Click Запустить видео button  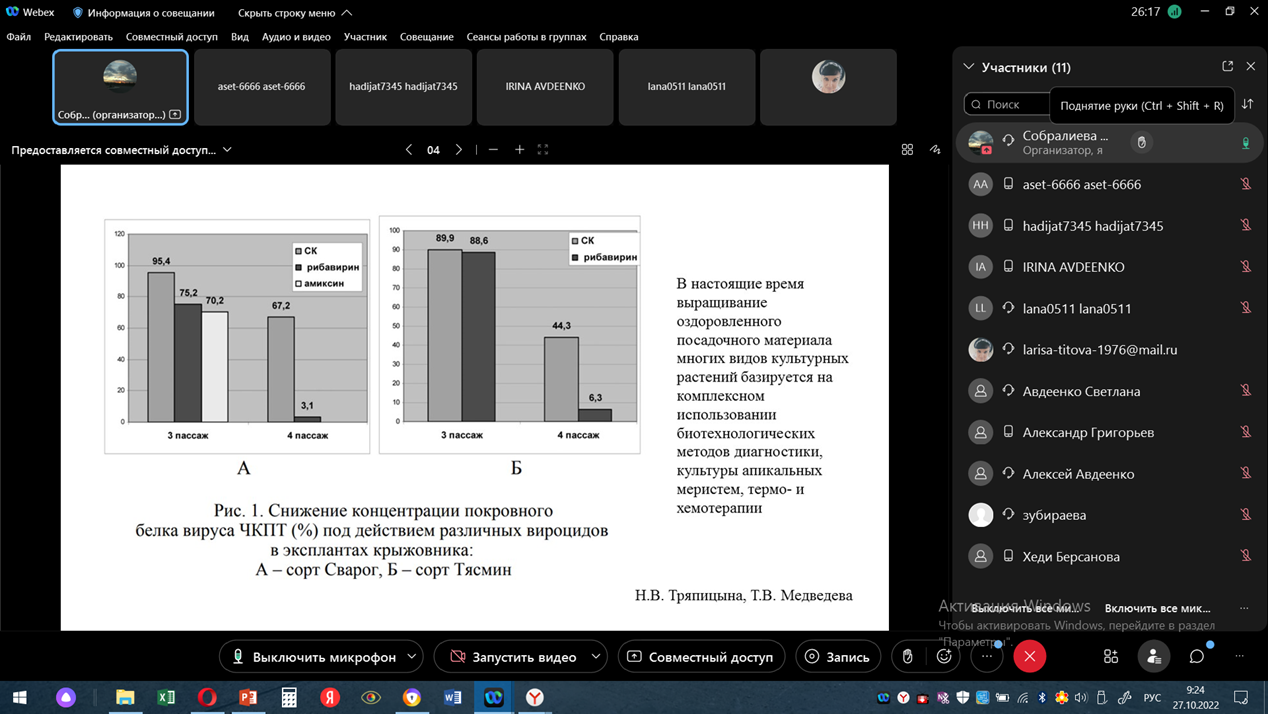(511, 657)
